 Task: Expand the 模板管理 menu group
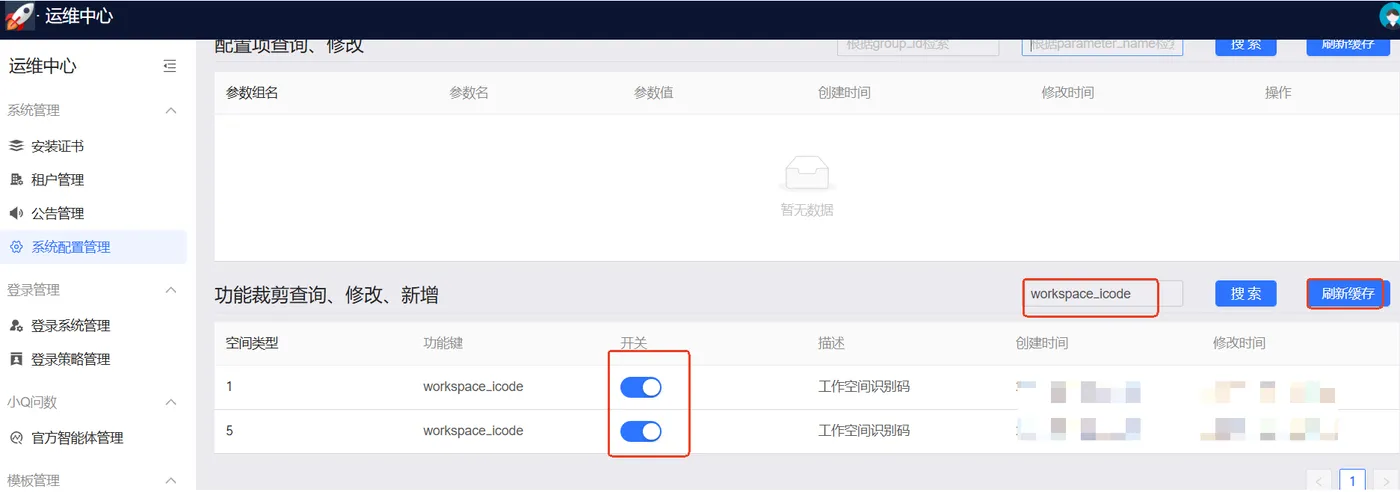(x=171, y=481)
